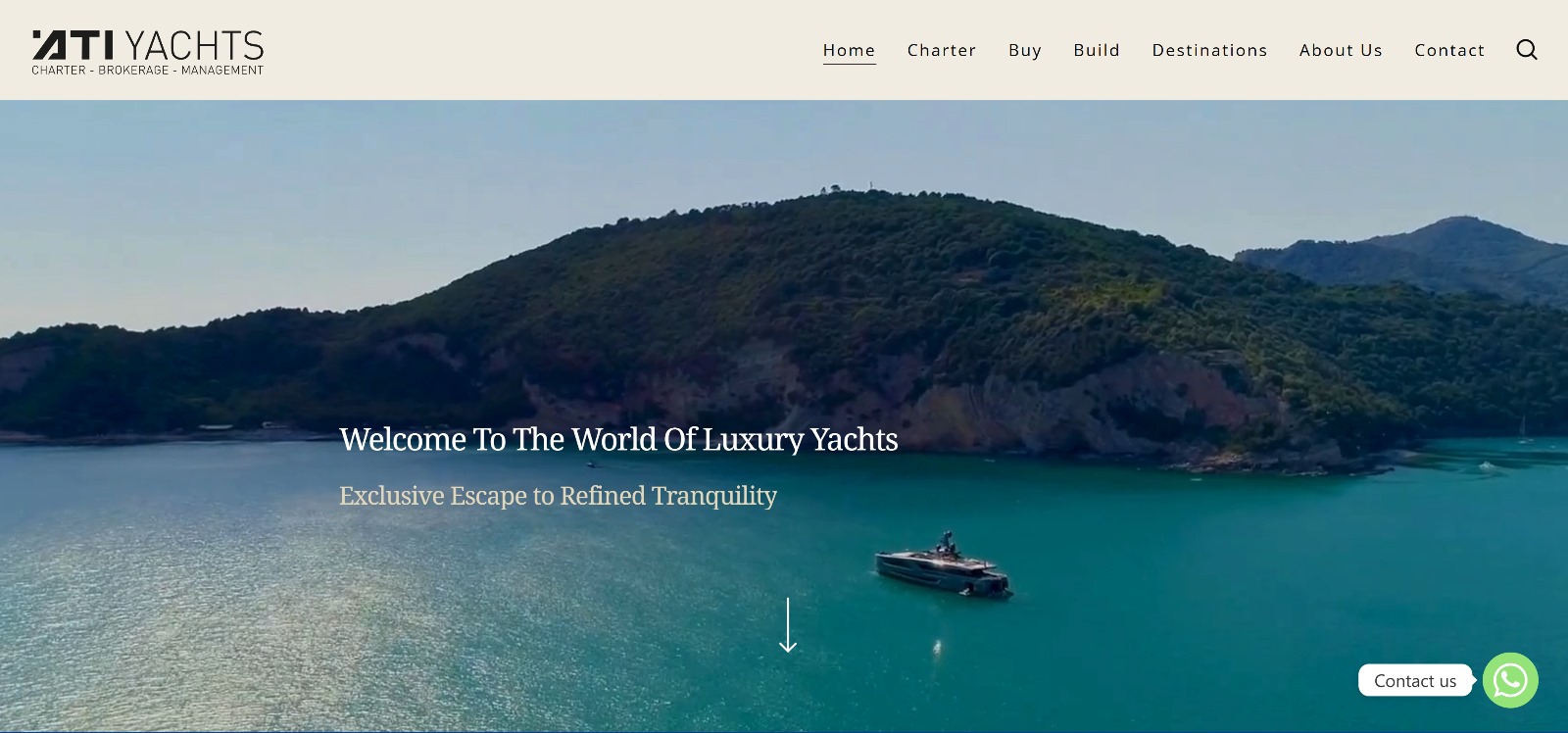The width and height of the screenshot is (1568, 733).
Task: Expand the Destinations menu
Action: click(1209, 50)
